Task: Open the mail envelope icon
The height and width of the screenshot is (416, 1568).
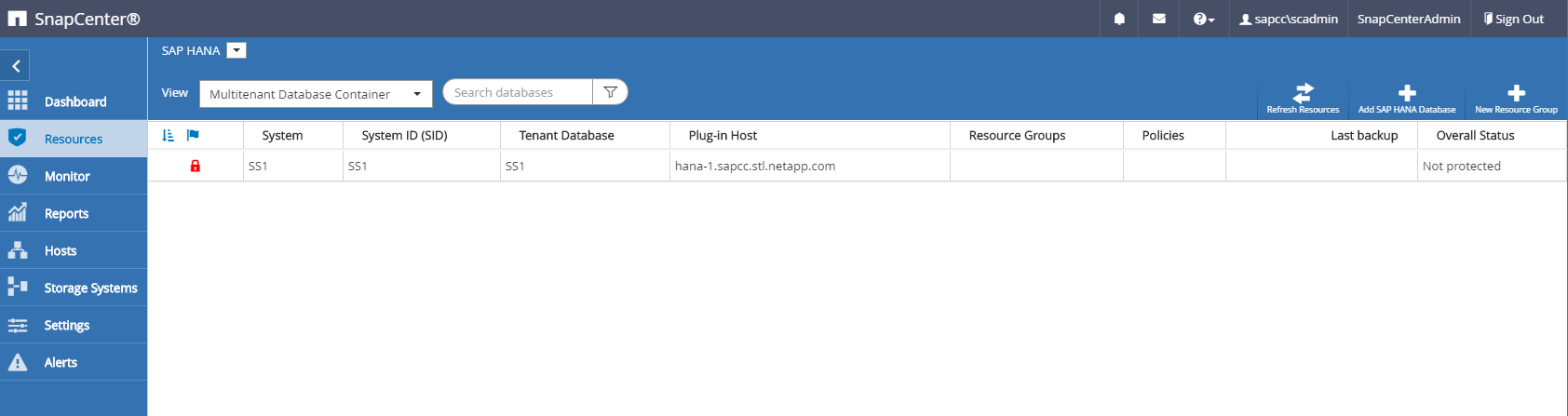Action: point(1159,19)
